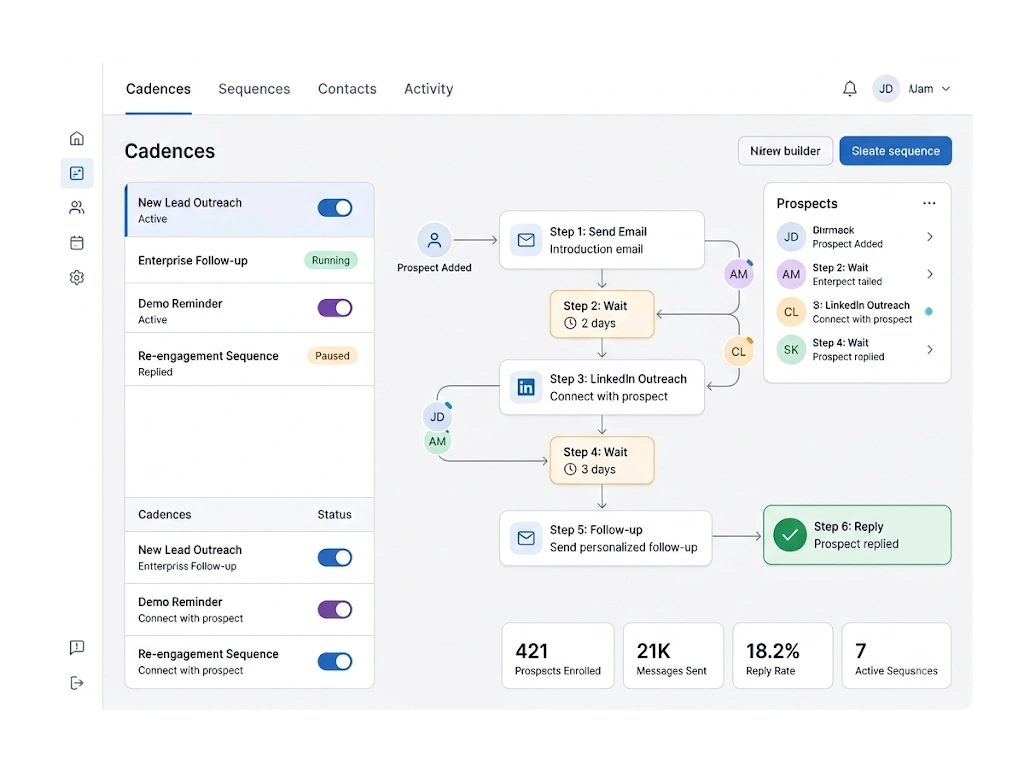Expand the Step 4: Wait prospect chevron
Image resolution: width=1024 pixels, height=765 pixels.
click(930, 350)
